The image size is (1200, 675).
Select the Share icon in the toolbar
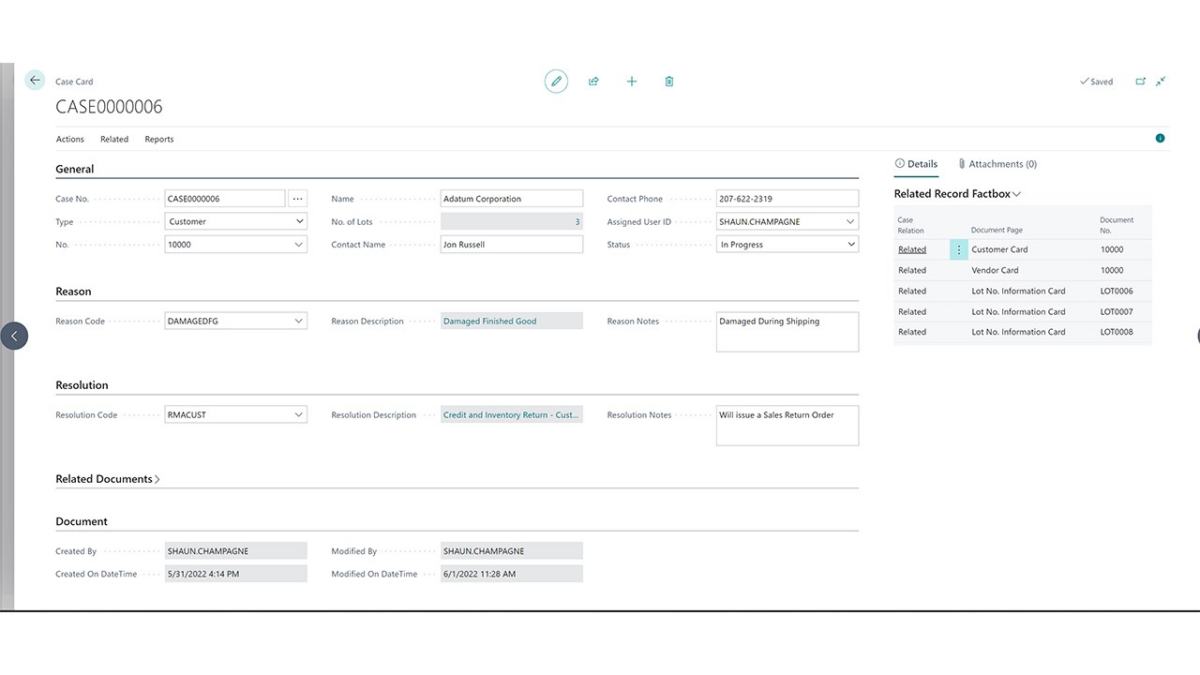pos(593,81)
